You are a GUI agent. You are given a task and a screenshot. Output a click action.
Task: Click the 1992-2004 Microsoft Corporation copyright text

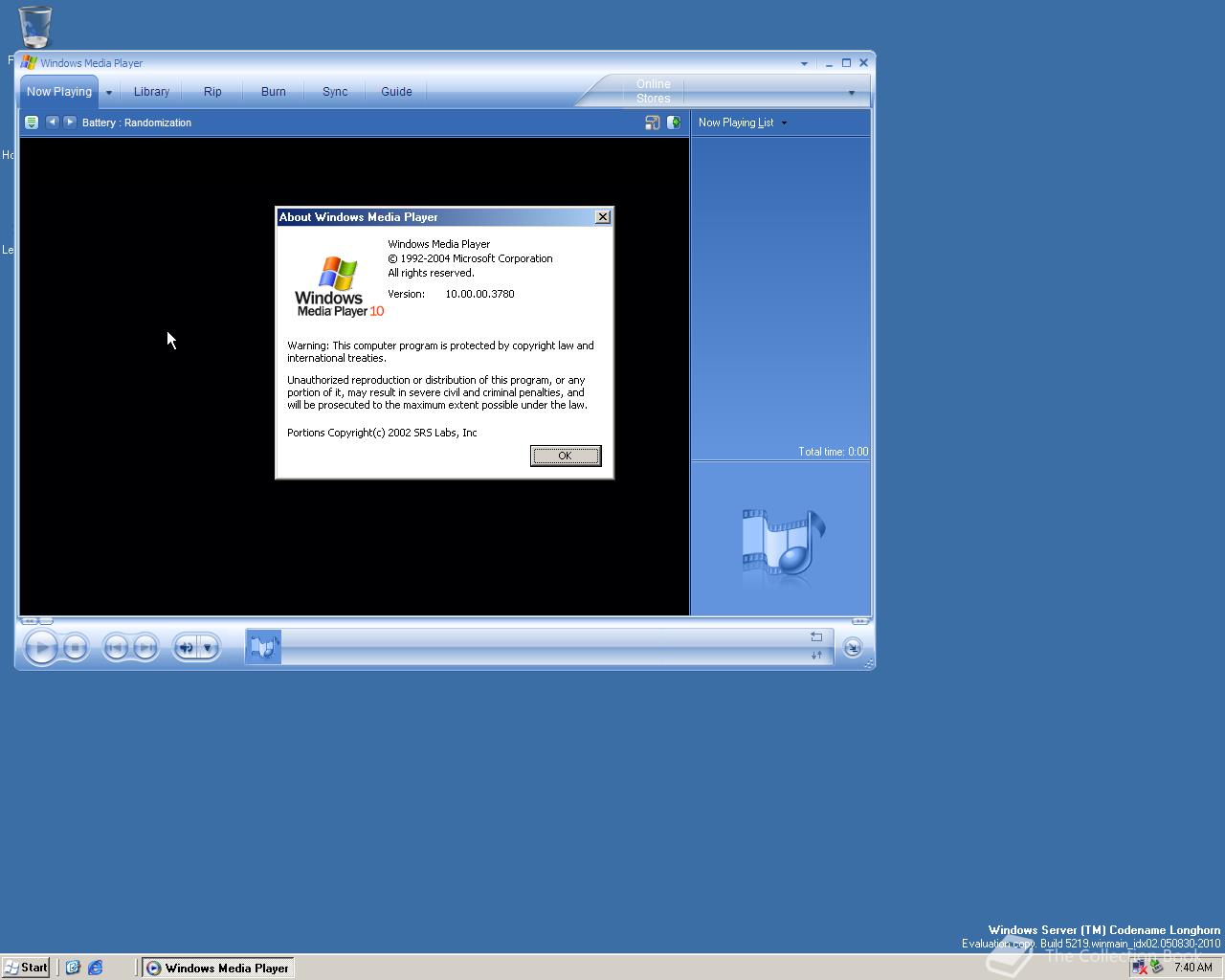tap(470, 258)
